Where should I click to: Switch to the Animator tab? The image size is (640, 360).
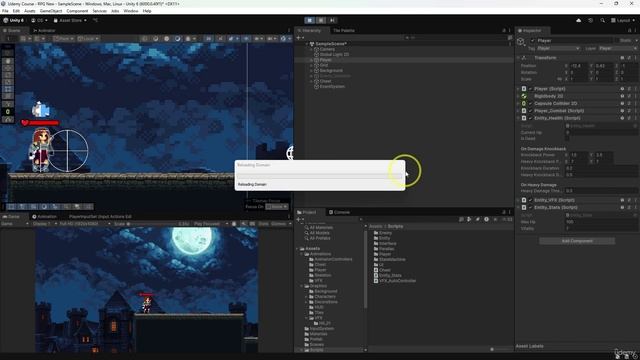point(44,31)
